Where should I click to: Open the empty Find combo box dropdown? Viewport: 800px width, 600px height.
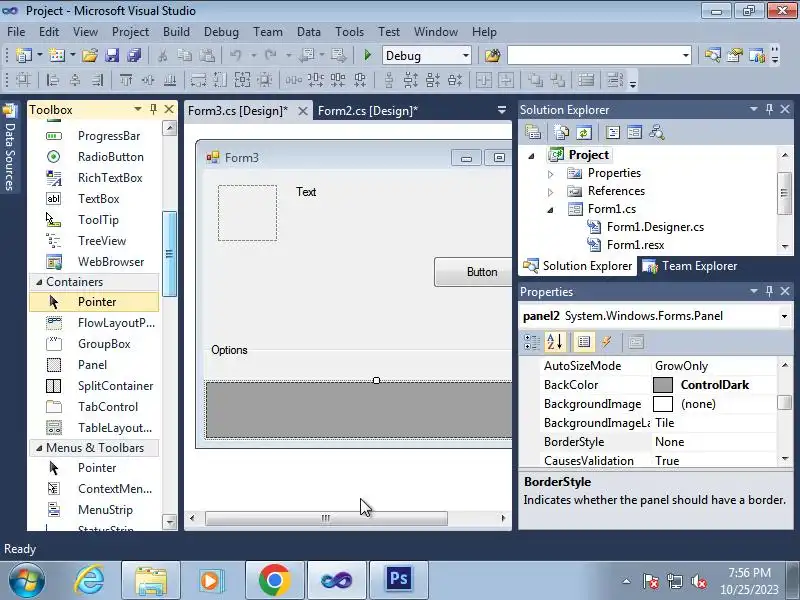coord(686,55)
